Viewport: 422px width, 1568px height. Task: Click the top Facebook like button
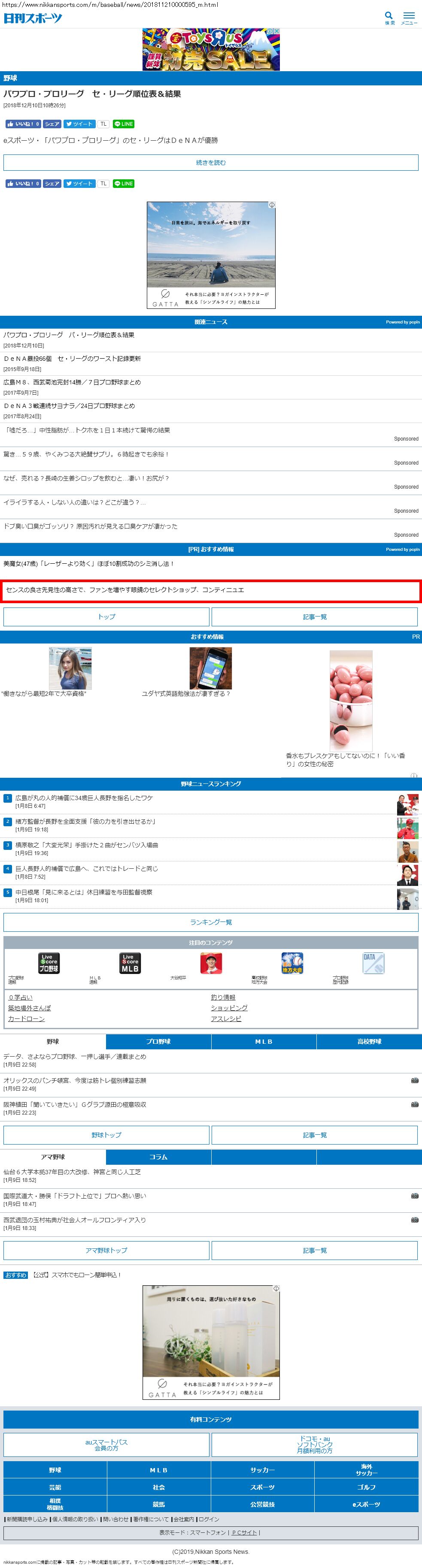(x=23, y=124)
